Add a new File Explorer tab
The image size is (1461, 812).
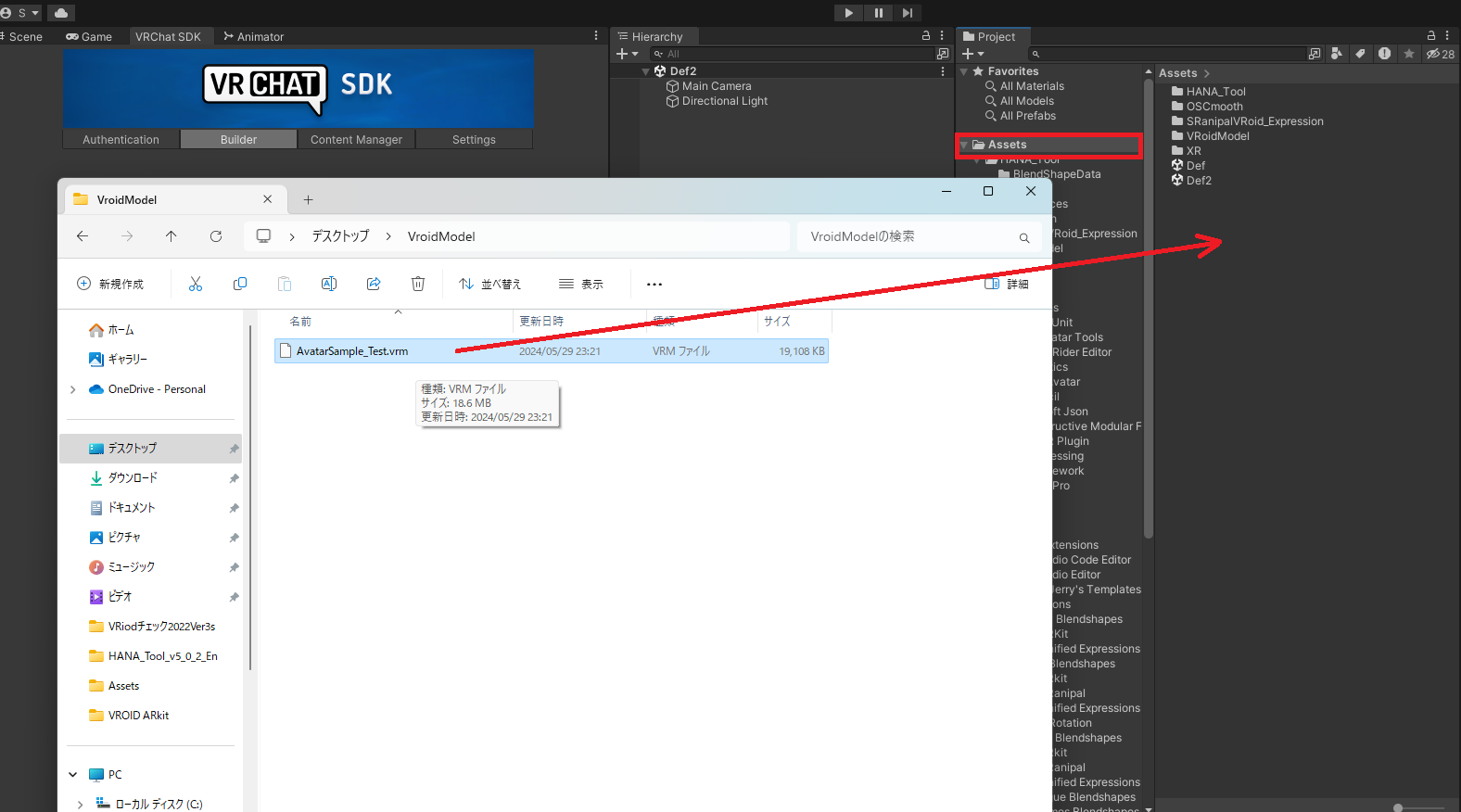pos(309,199)
